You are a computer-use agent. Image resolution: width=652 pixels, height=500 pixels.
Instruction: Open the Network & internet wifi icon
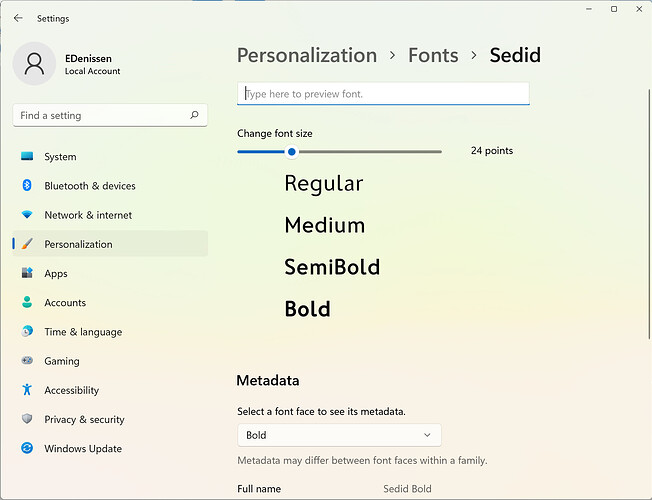(27, 215)
